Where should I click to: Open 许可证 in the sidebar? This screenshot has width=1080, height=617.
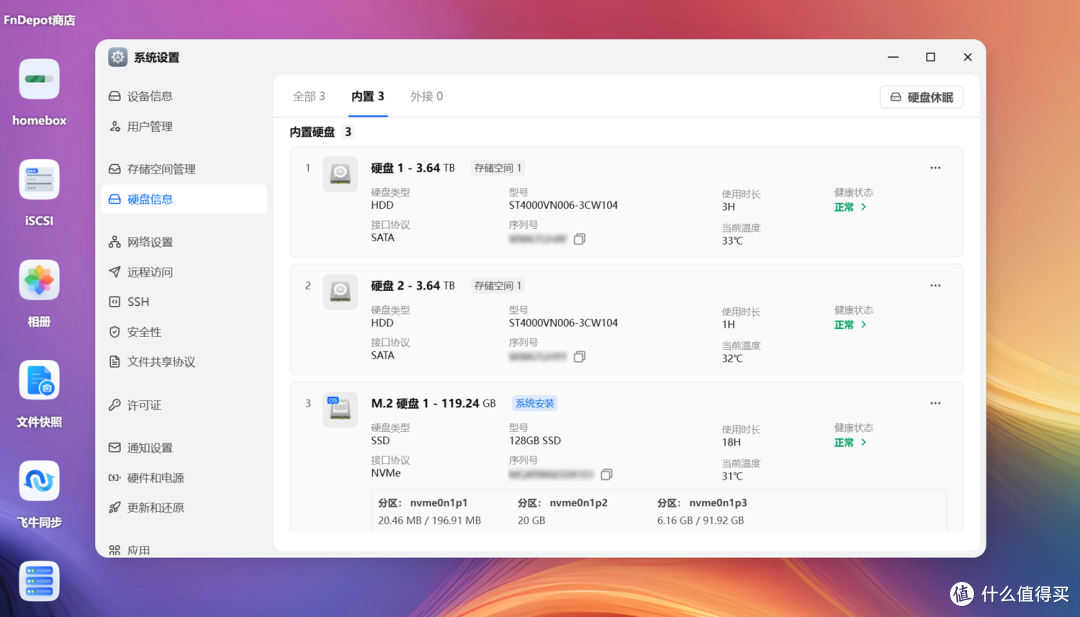click(x=184, y=405)
